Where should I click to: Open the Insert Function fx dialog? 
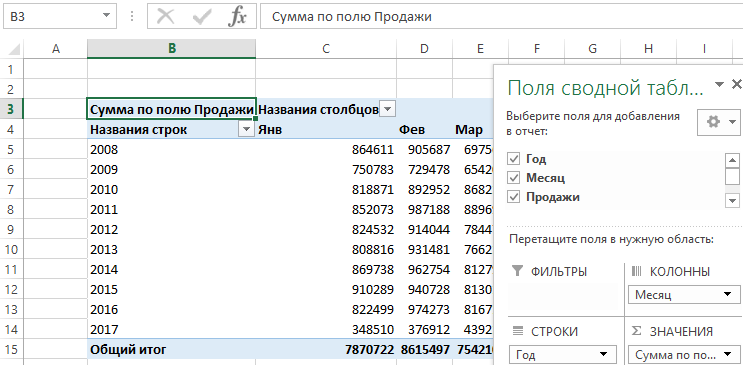pyautogui.click(x=237, y=17)
